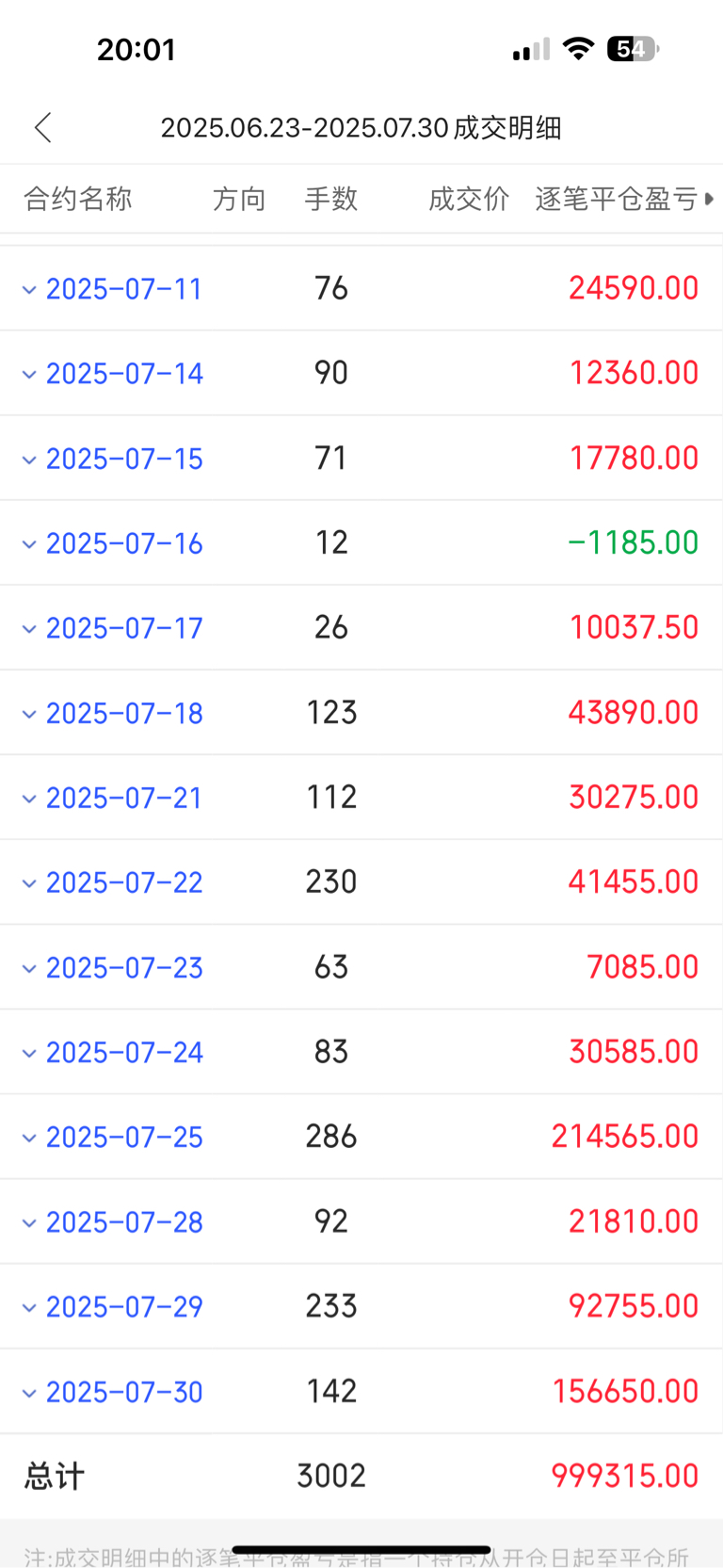Tap the right arrow next to 逐笔平仓盈亏

pos(709,199)
